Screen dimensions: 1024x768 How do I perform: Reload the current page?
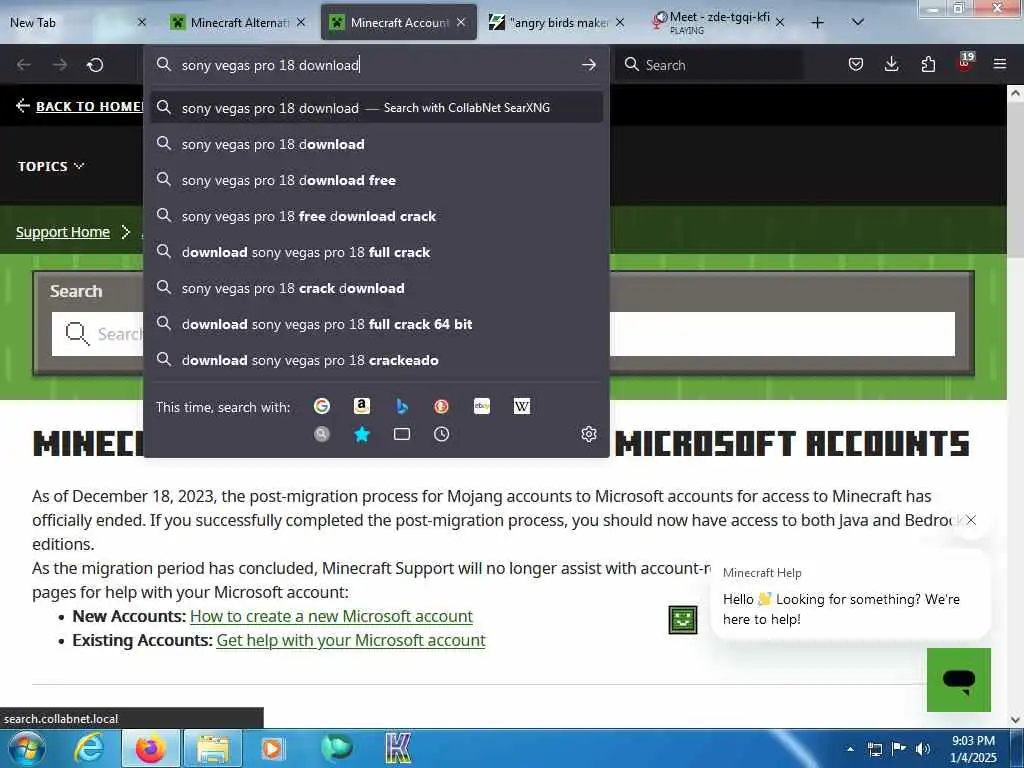click(95, 65)
